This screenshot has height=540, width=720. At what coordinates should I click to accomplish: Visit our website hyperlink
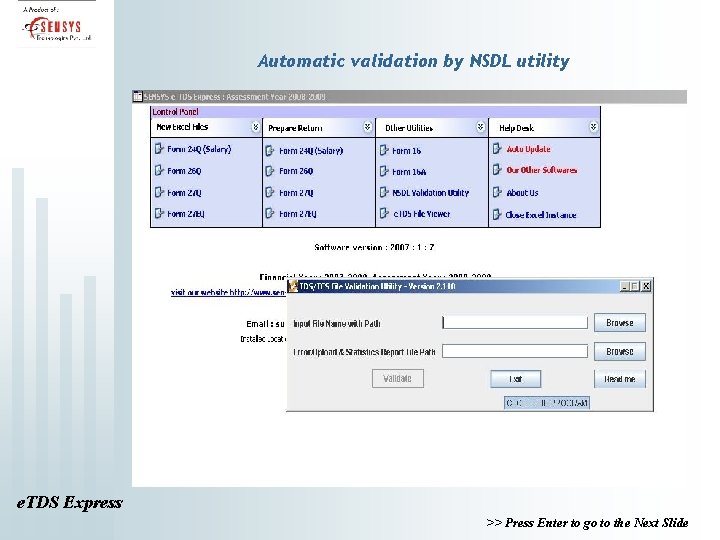click(228, 292)
